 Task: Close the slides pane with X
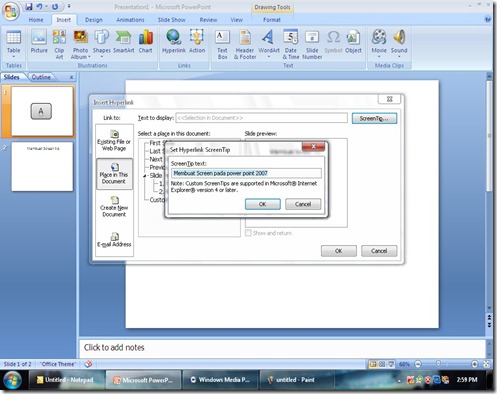71,77
